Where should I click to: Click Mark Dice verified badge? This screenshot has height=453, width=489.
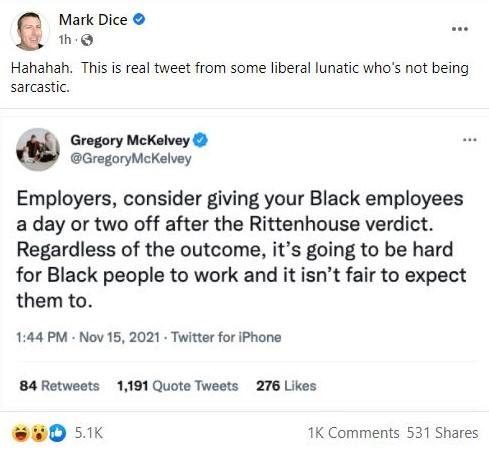(x=139, y=19)
